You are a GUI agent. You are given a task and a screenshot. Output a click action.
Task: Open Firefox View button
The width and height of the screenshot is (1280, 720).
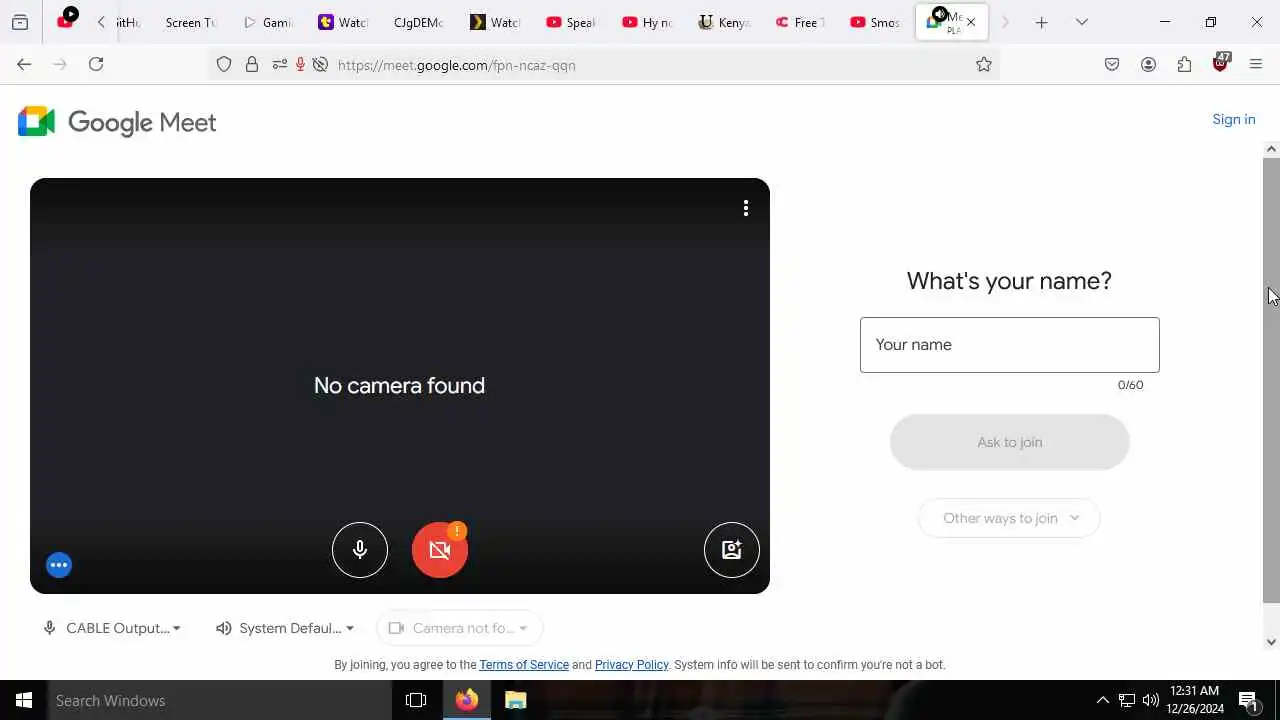click(x=20, y=22)
